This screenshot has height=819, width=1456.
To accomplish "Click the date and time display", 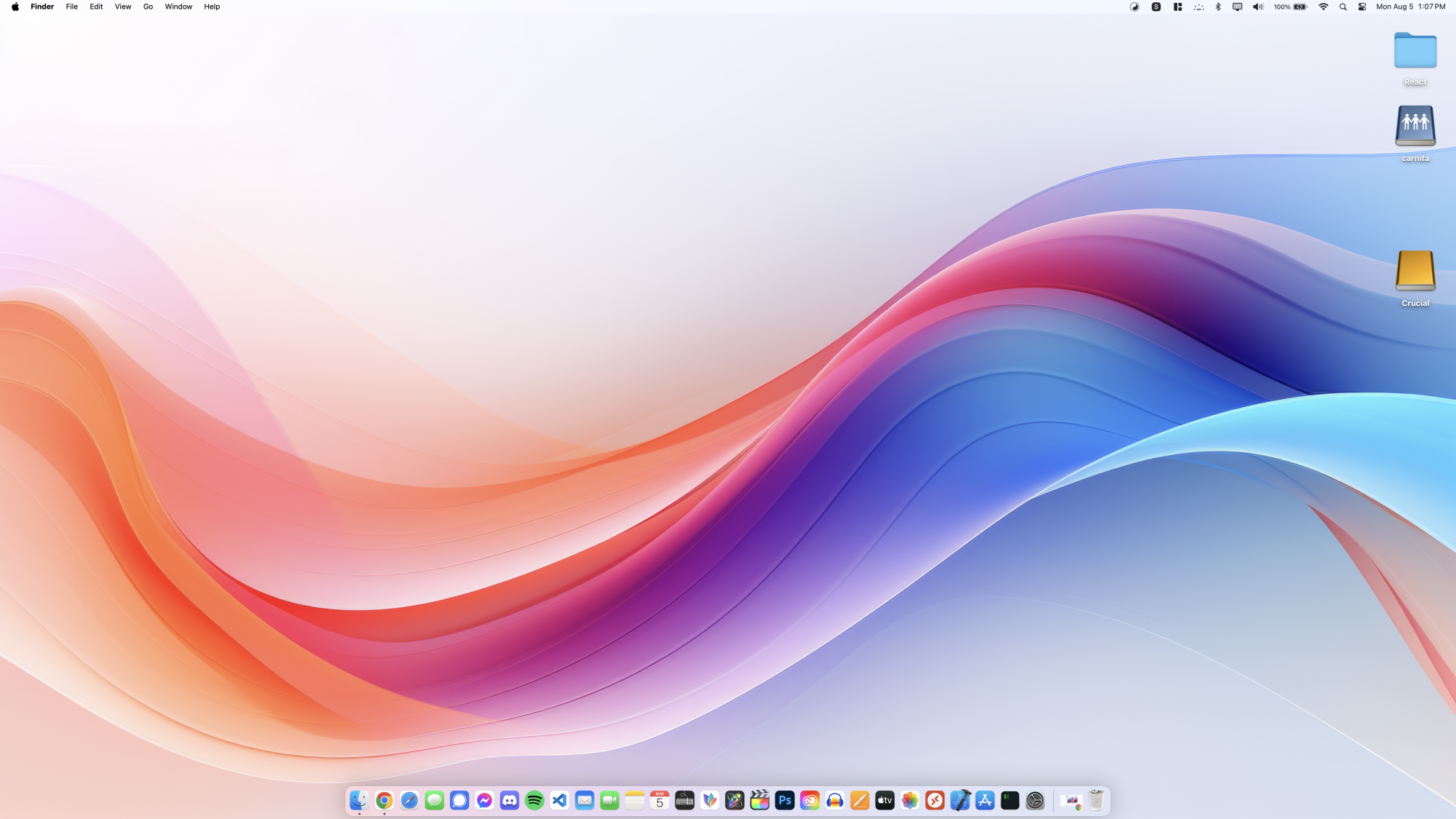I will [1410, 7].
